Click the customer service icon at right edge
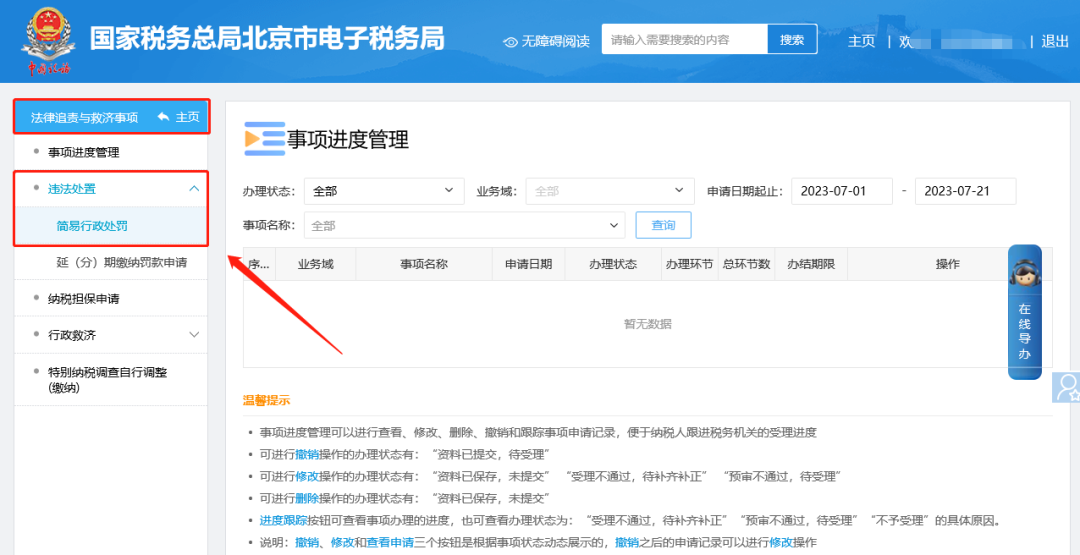The width and height of the screenshot is (1080, 555). coord(1067,387)
